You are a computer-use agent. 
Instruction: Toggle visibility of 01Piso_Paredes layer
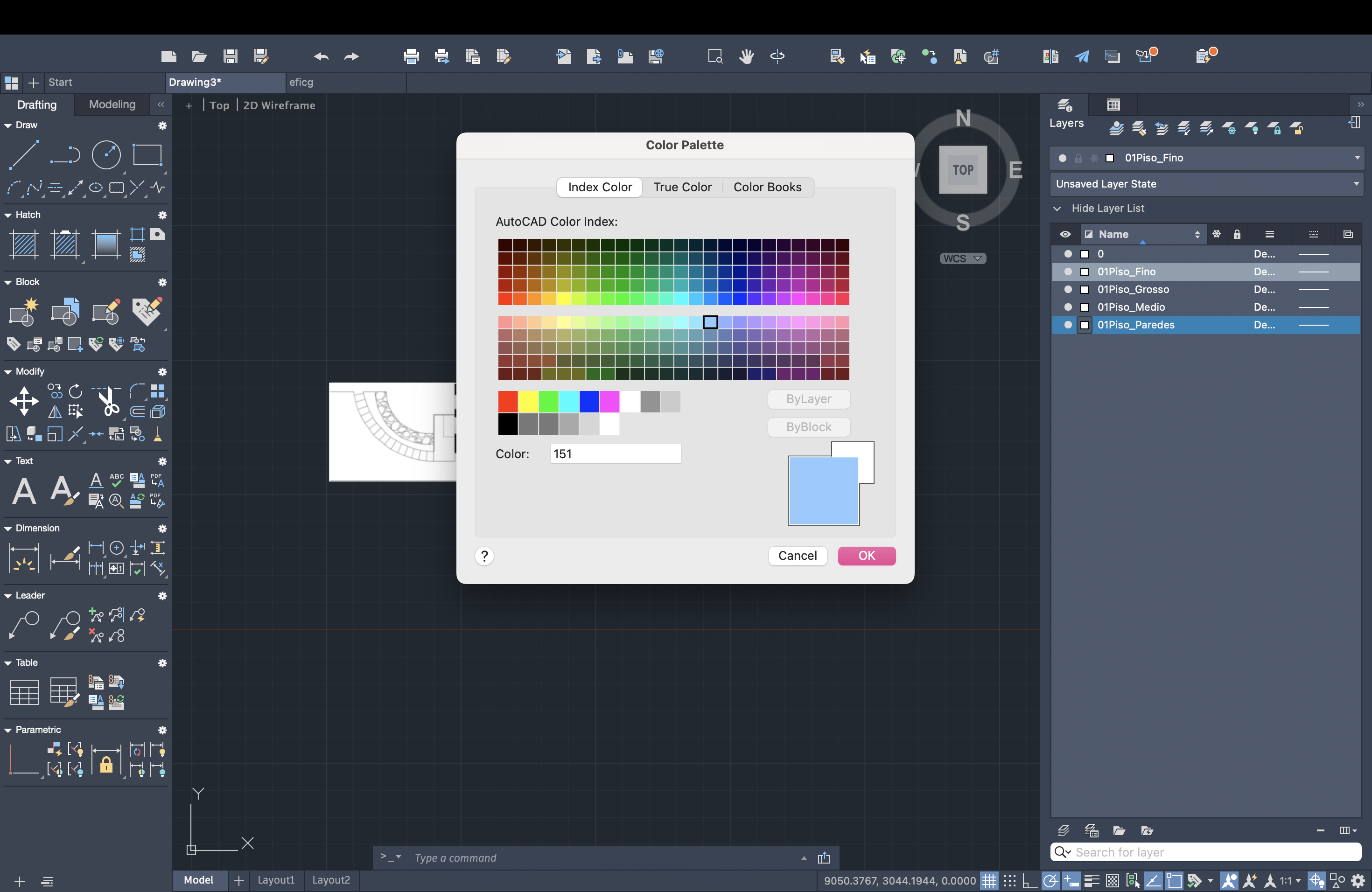click(x=1064, y=324)
